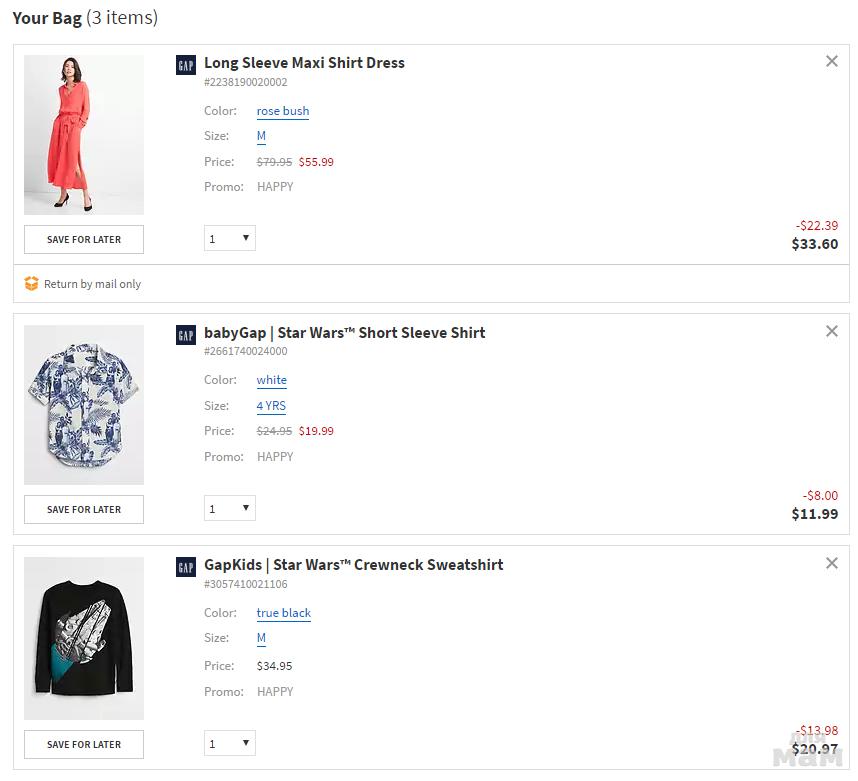Viewport: 858px width, 781px height.
Task: Open quantity dropdown for the Crewneck Sweatshirt
Action: (230, 743)
